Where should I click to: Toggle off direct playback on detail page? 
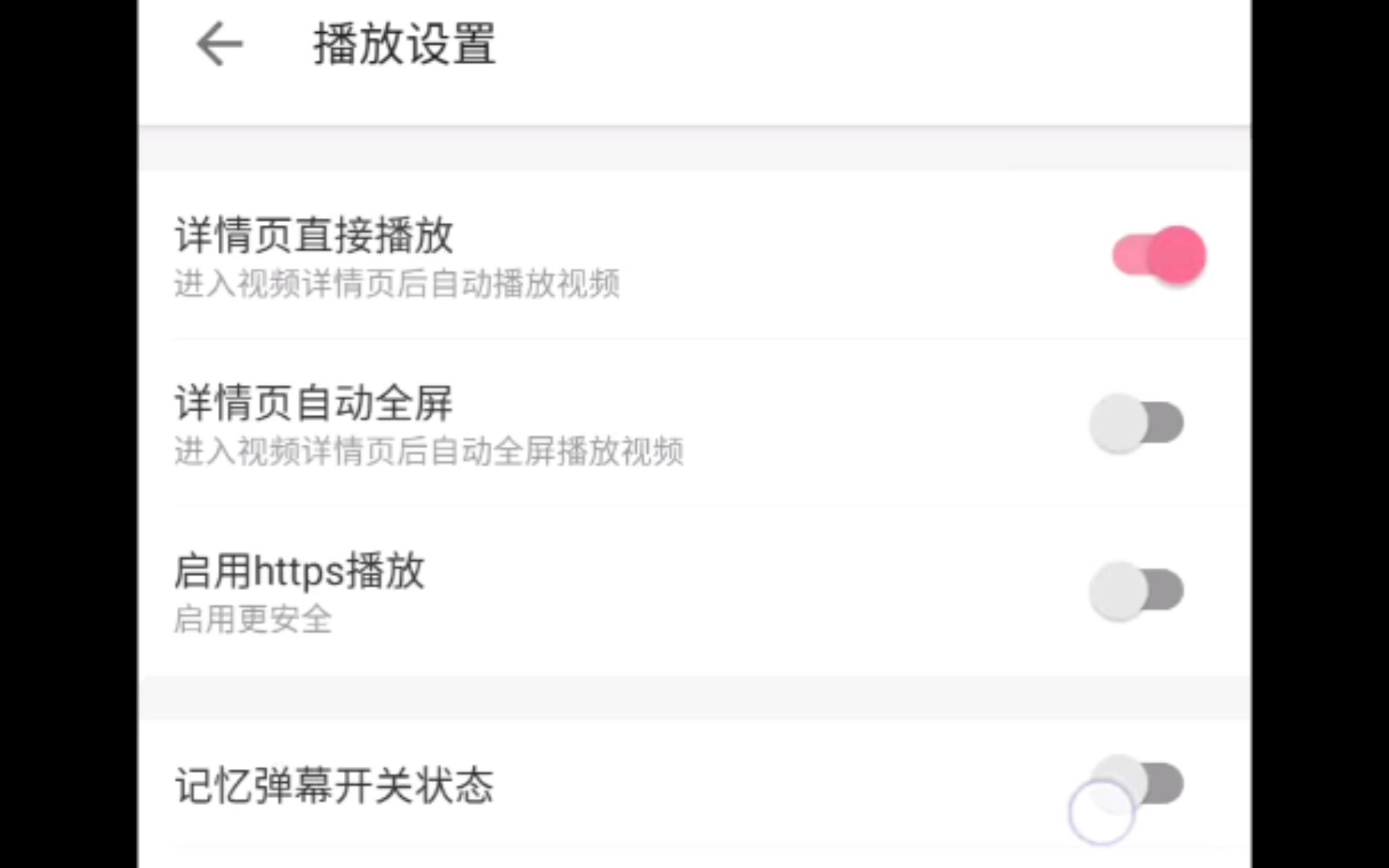pos(1157,254)
